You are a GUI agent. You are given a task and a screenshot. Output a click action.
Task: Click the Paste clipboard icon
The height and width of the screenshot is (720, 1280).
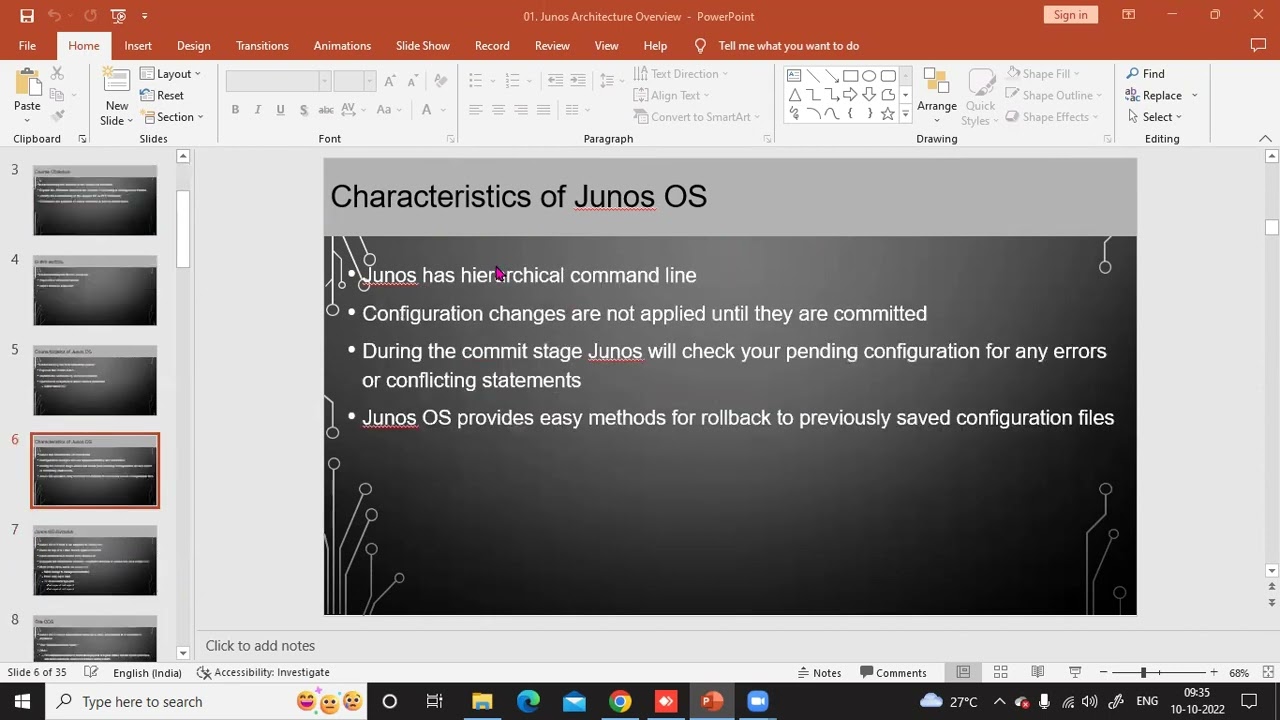tap(27, 84)
